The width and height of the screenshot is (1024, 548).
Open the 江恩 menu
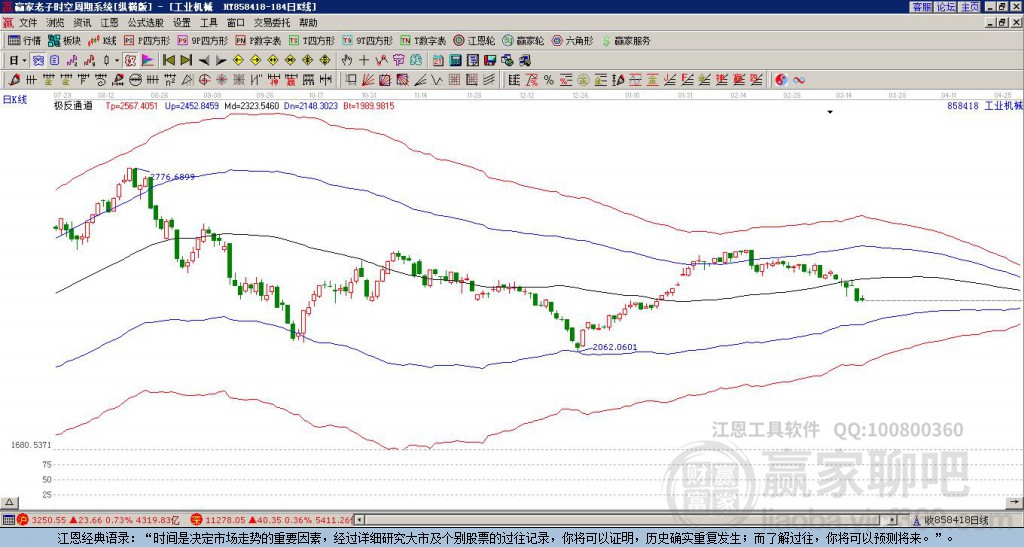pyautogui.click(x=110, y=23)
